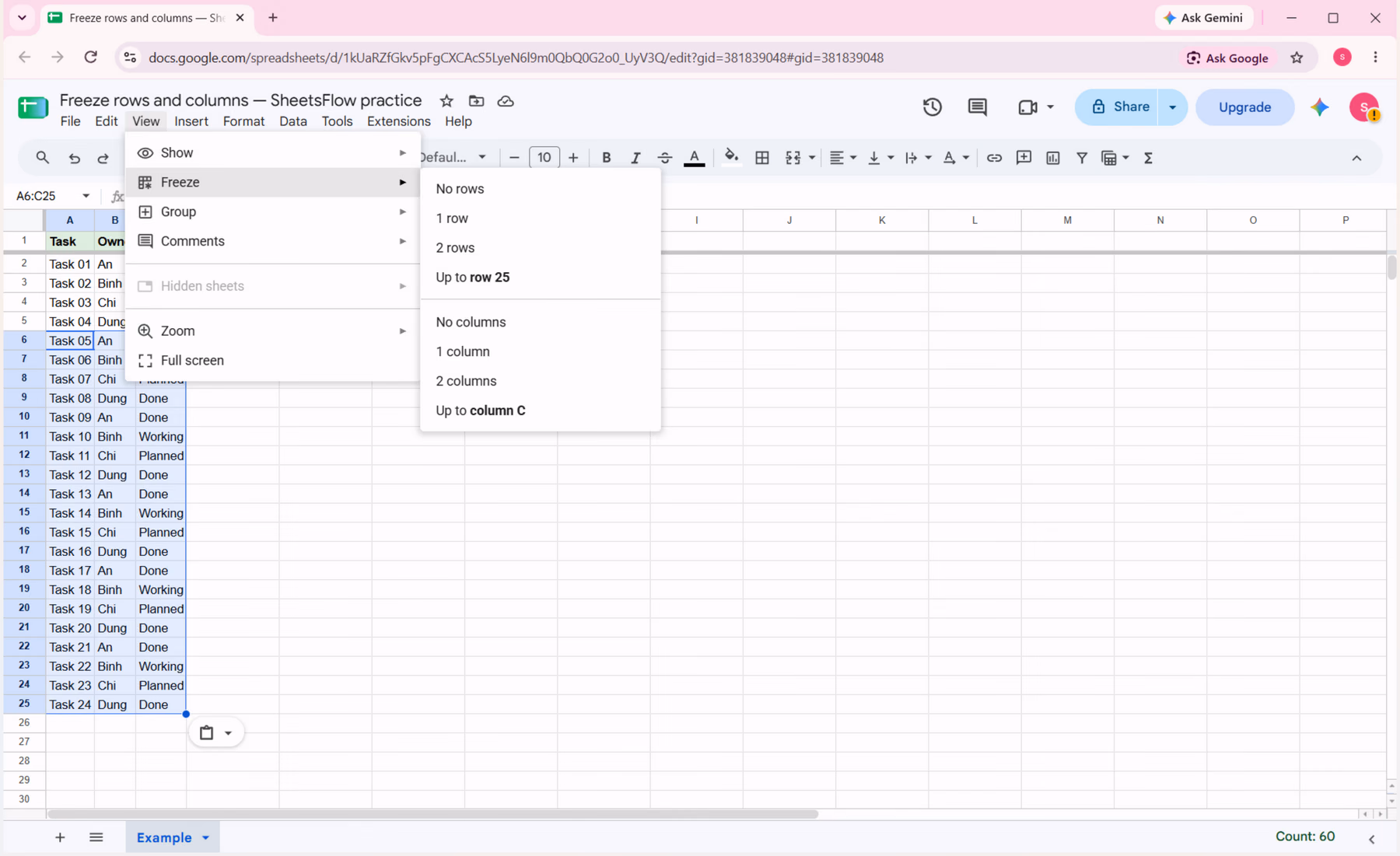Click the Ask Gemini button

(1203, 18)
